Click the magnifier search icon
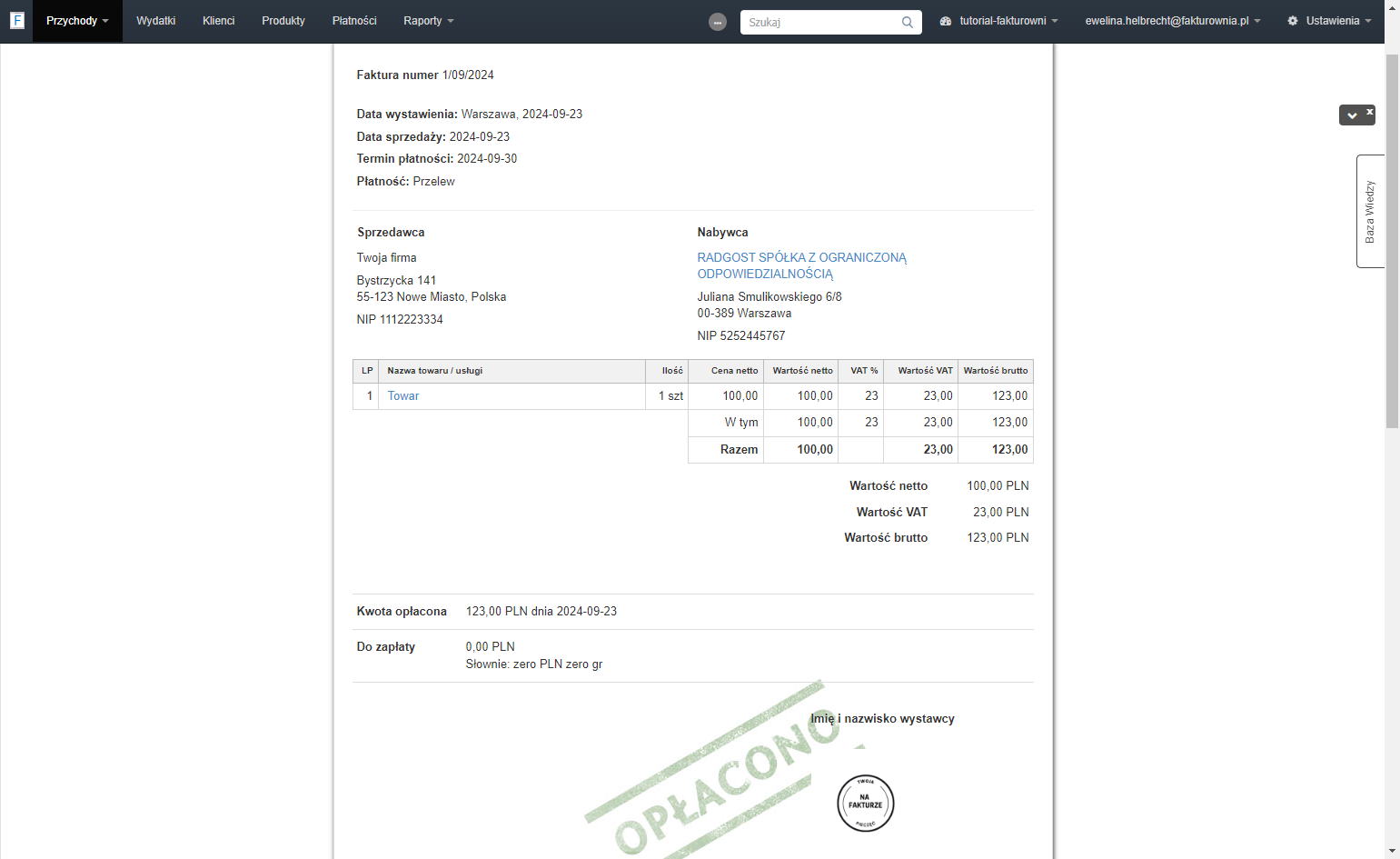The height and width of the screenshot is (859, 1400). (908, 23)
